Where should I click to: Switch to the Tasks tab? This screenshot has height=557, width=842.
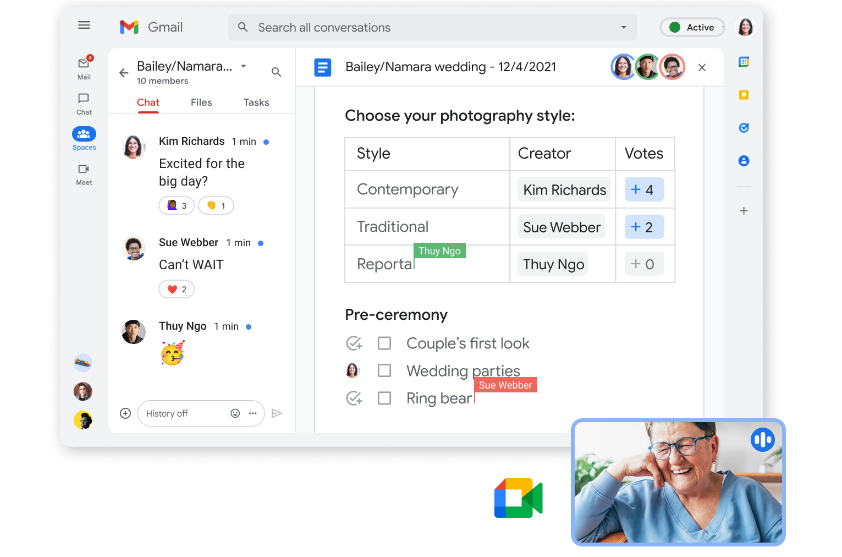click(x=256, y=103)
